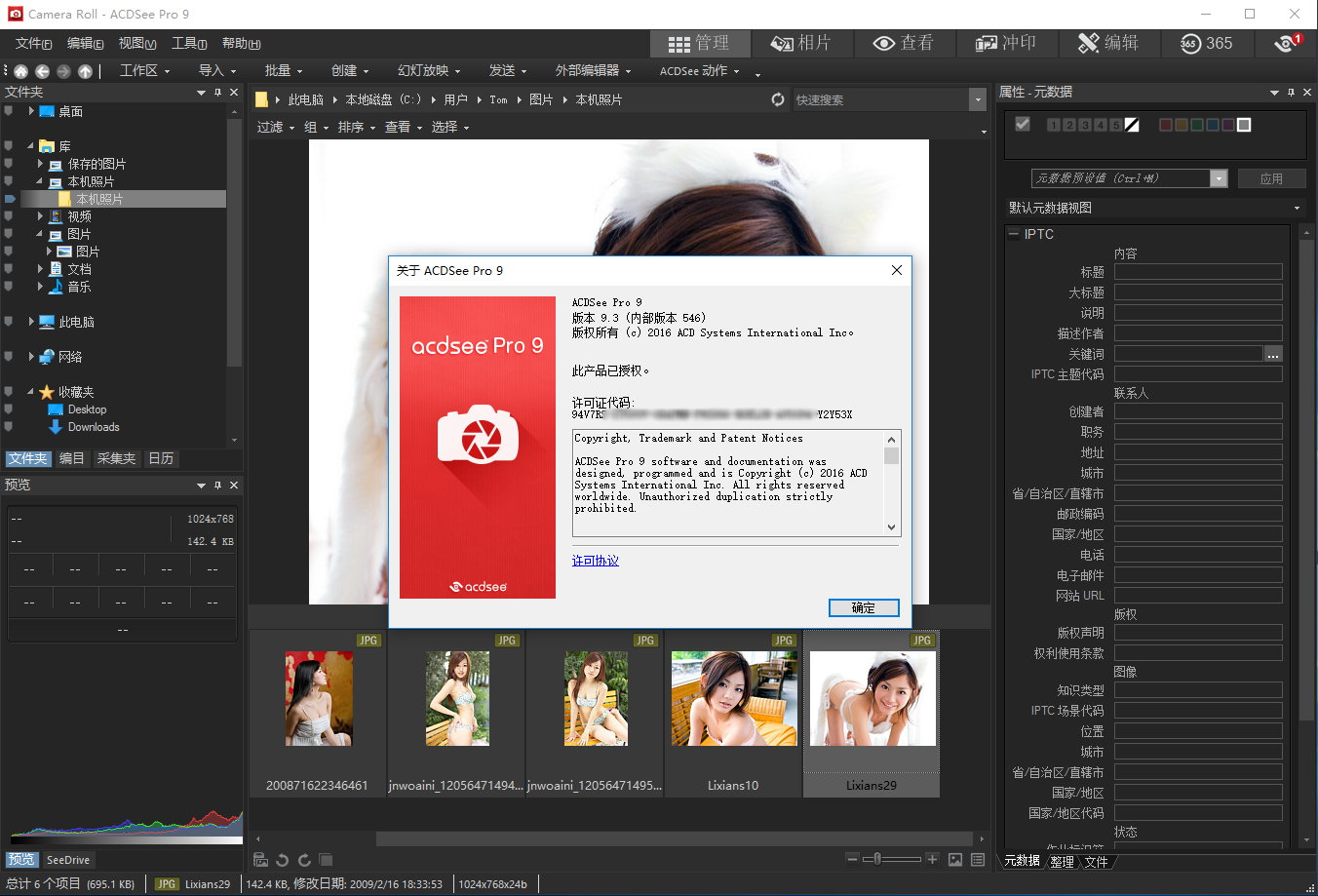Pin the 文件夹 panel
Screen dimensions: 1318x896
[217, 93]
